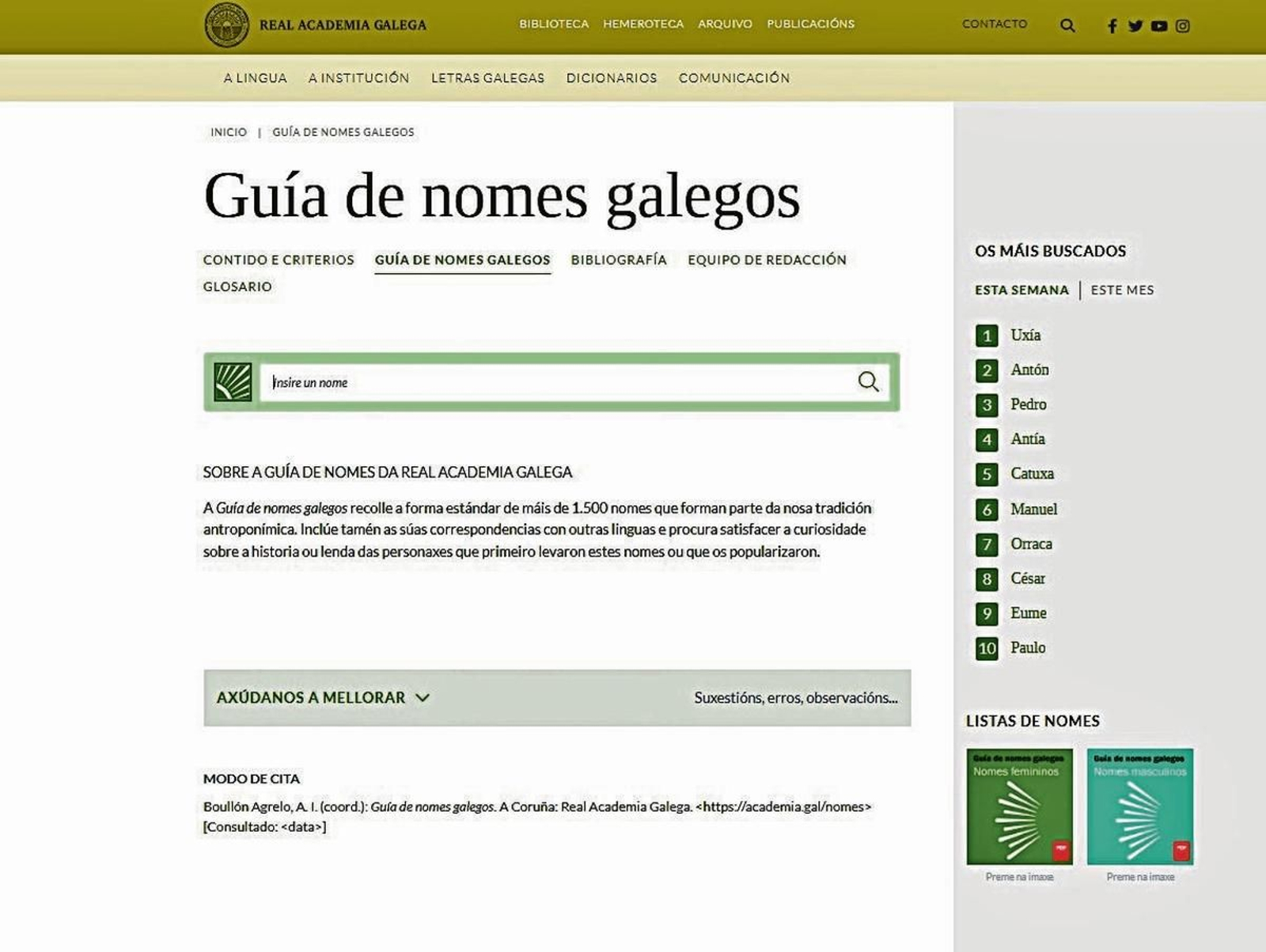Open the name Paulo
The width and height of the screenshot is (1266, 952).
click(1028, 648)
